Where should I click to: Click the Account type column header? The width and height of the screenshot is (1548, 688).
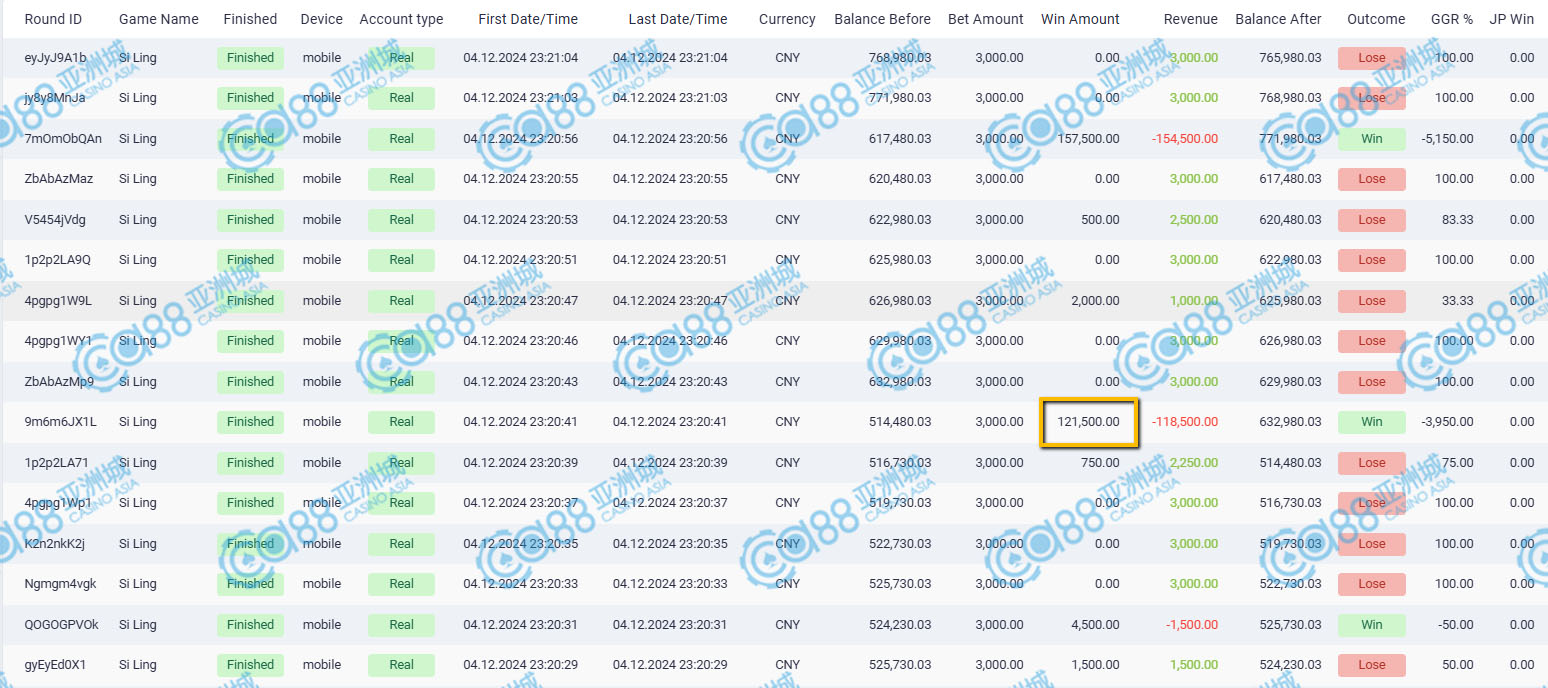[x=401, y=19]
